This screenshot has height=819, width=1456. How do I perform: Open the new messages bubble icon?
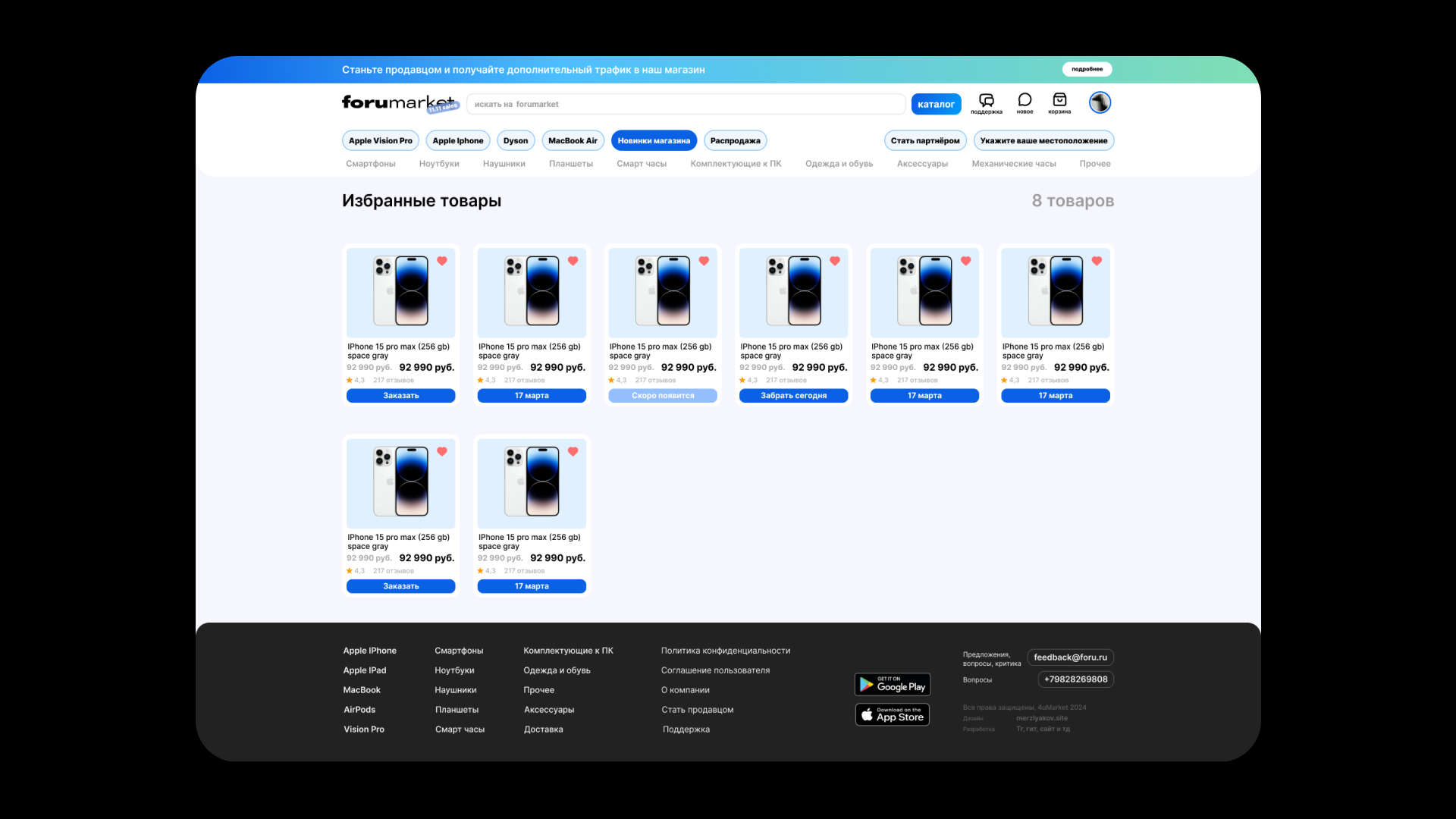coord(1025,101)
